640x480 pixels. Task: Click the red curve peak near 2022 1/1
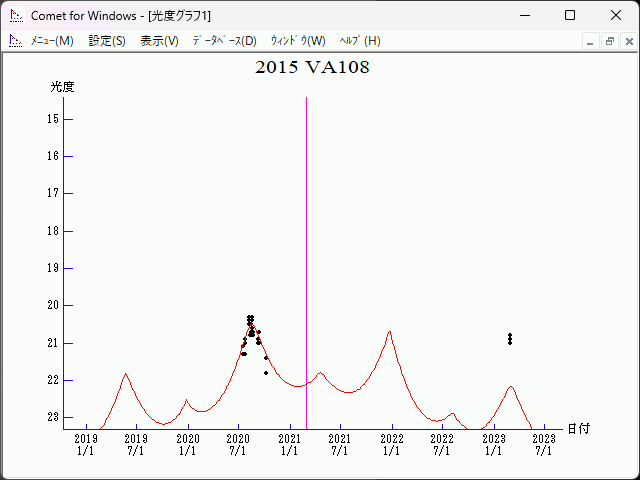click(x=389, y=332)
